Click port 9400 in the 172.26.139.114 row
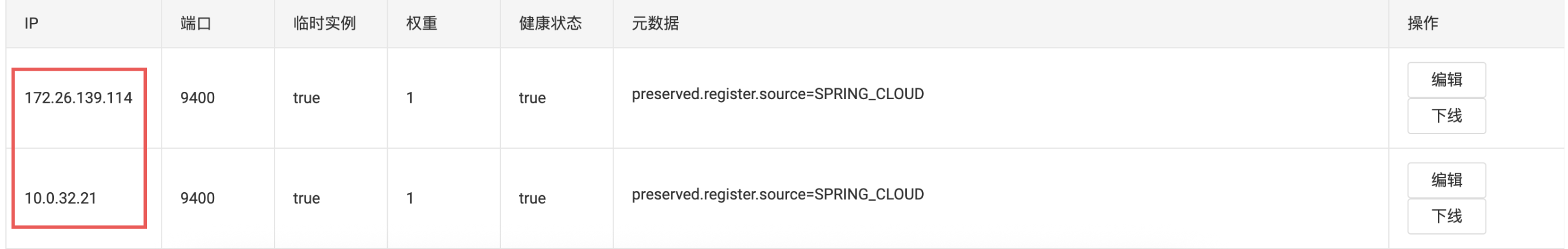 (197, 98)
